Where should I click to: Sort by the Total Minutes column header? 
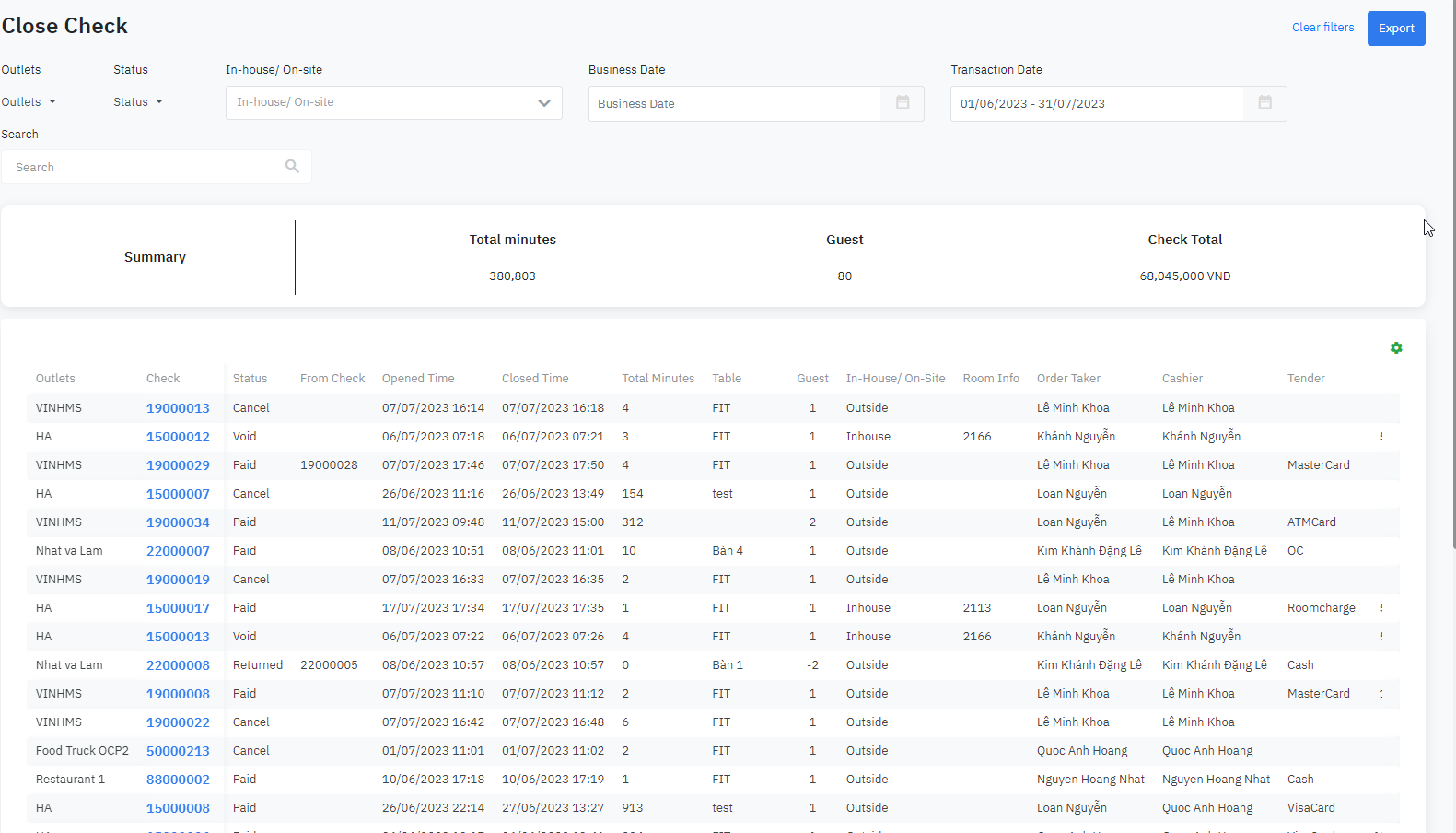click(658, 379)
